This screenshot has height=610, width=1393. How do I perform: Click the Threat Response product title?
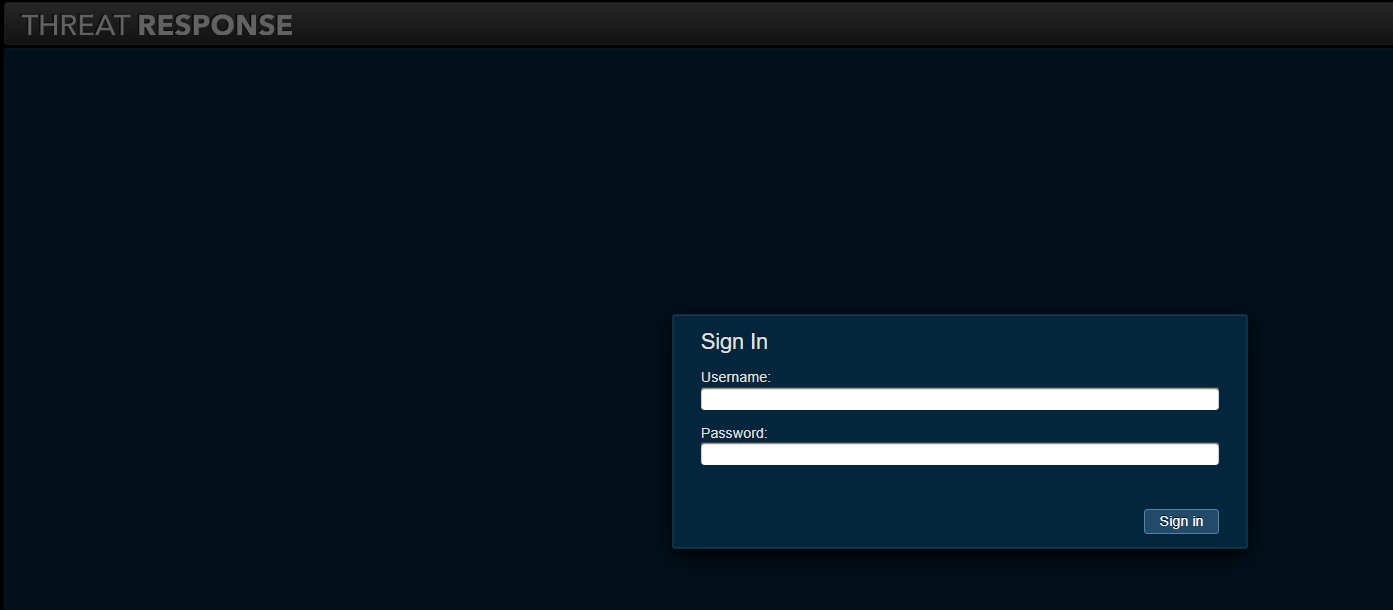coord(157,25)
